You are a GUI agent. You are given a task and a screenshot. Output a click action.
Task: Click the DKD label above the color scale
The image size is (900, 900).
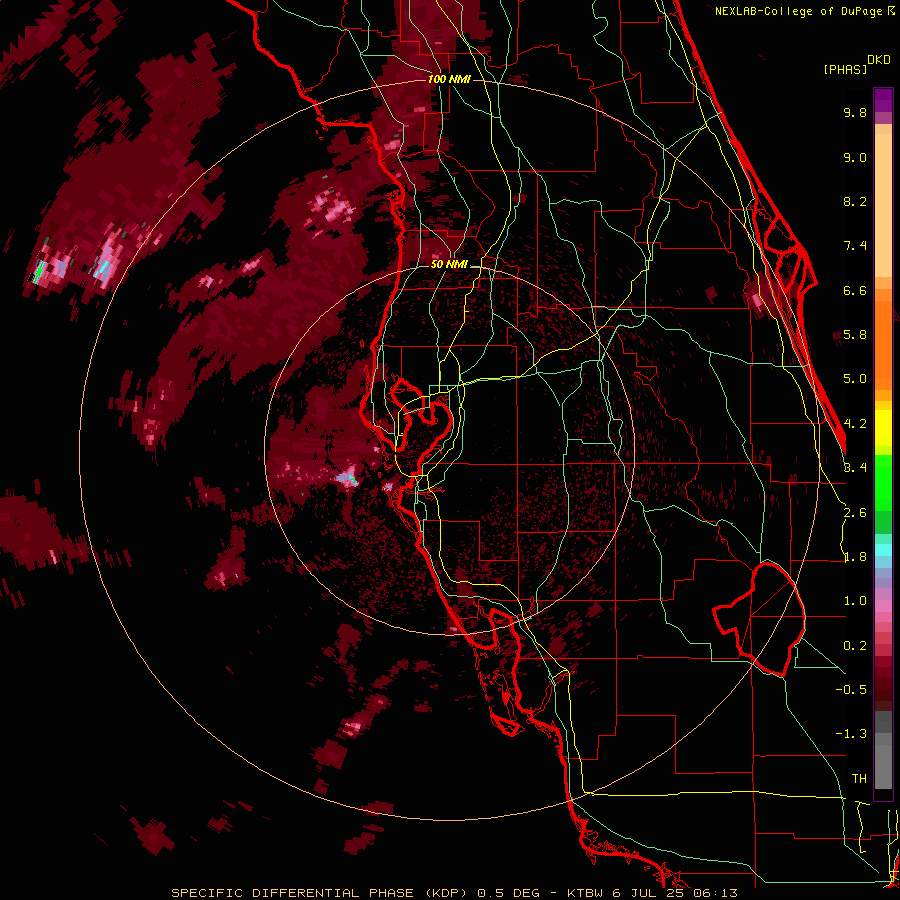pos(879,60)
